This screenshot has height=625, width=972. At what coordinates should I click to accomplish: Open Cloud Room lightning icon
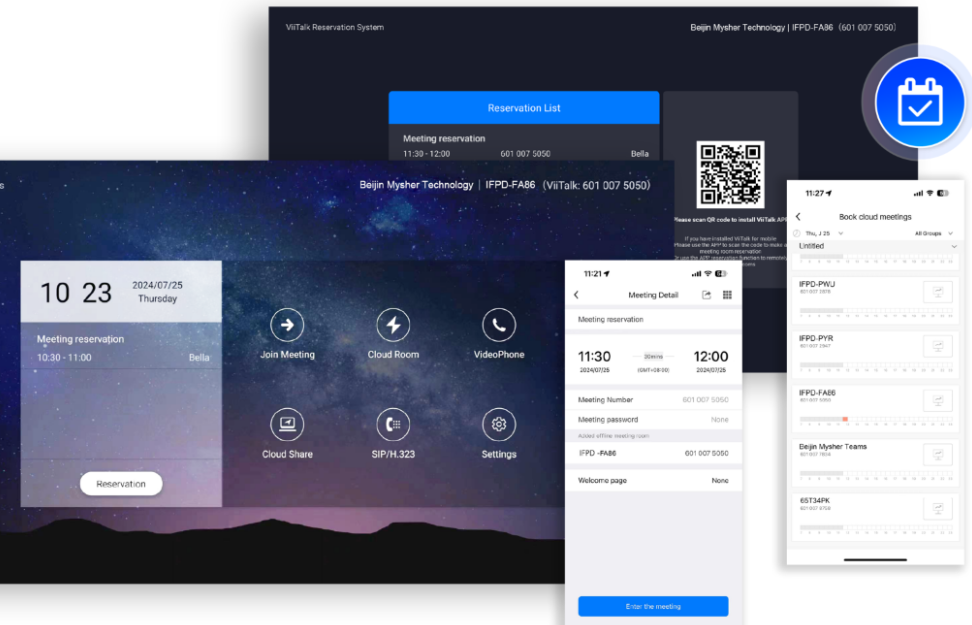tap(393, 325)
